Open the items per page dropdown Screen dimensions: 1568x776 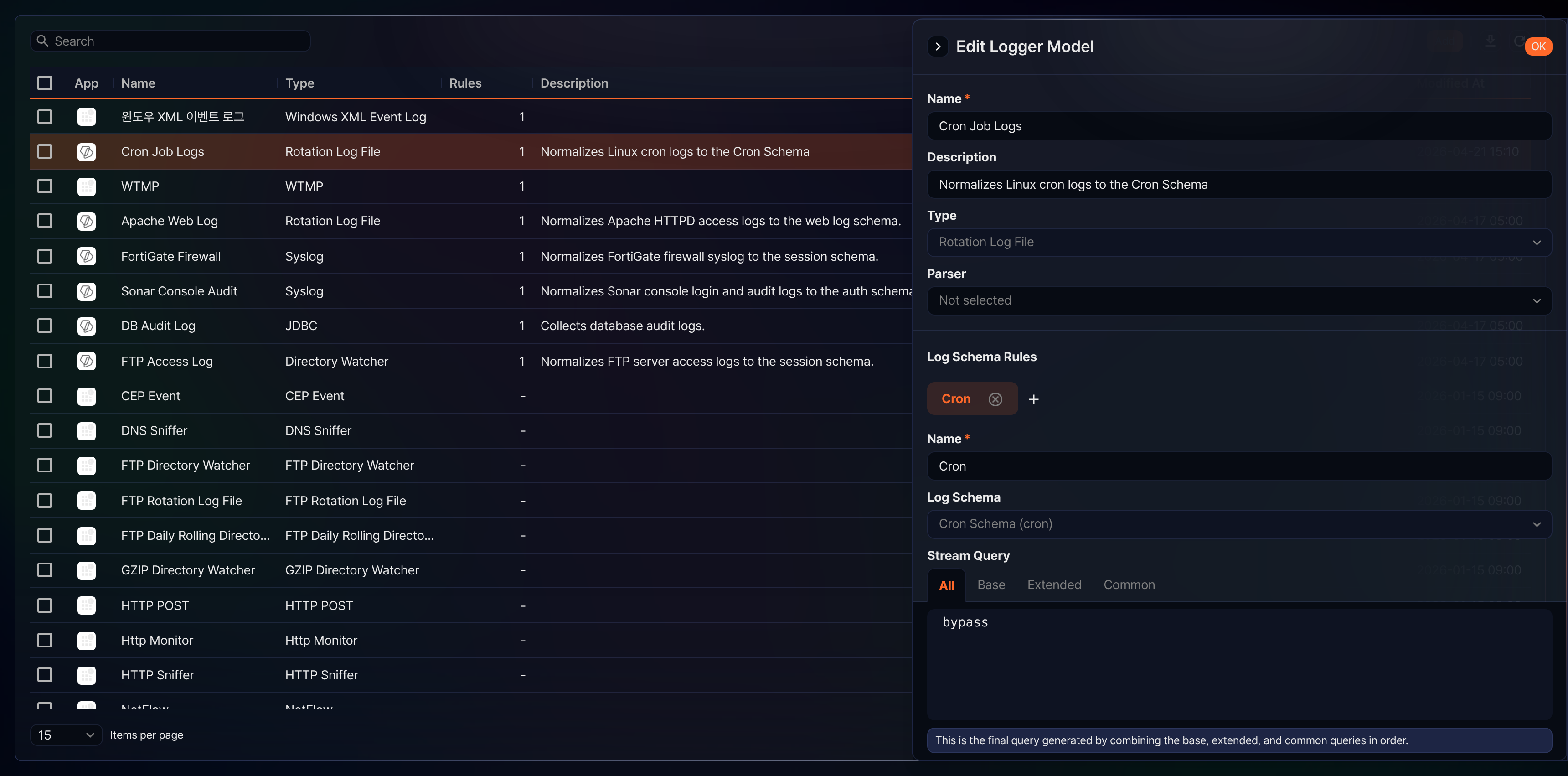(x=66, y=735)
